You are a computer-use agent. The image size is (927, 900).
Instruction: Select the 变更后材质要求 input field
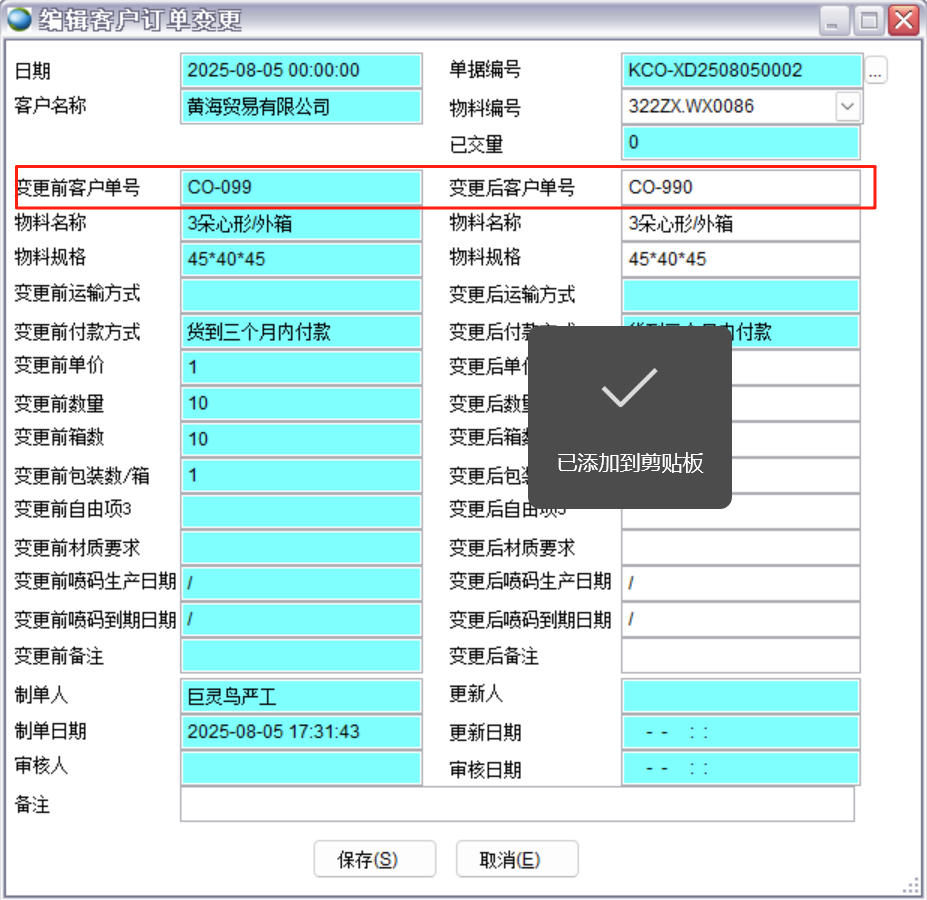740,547
